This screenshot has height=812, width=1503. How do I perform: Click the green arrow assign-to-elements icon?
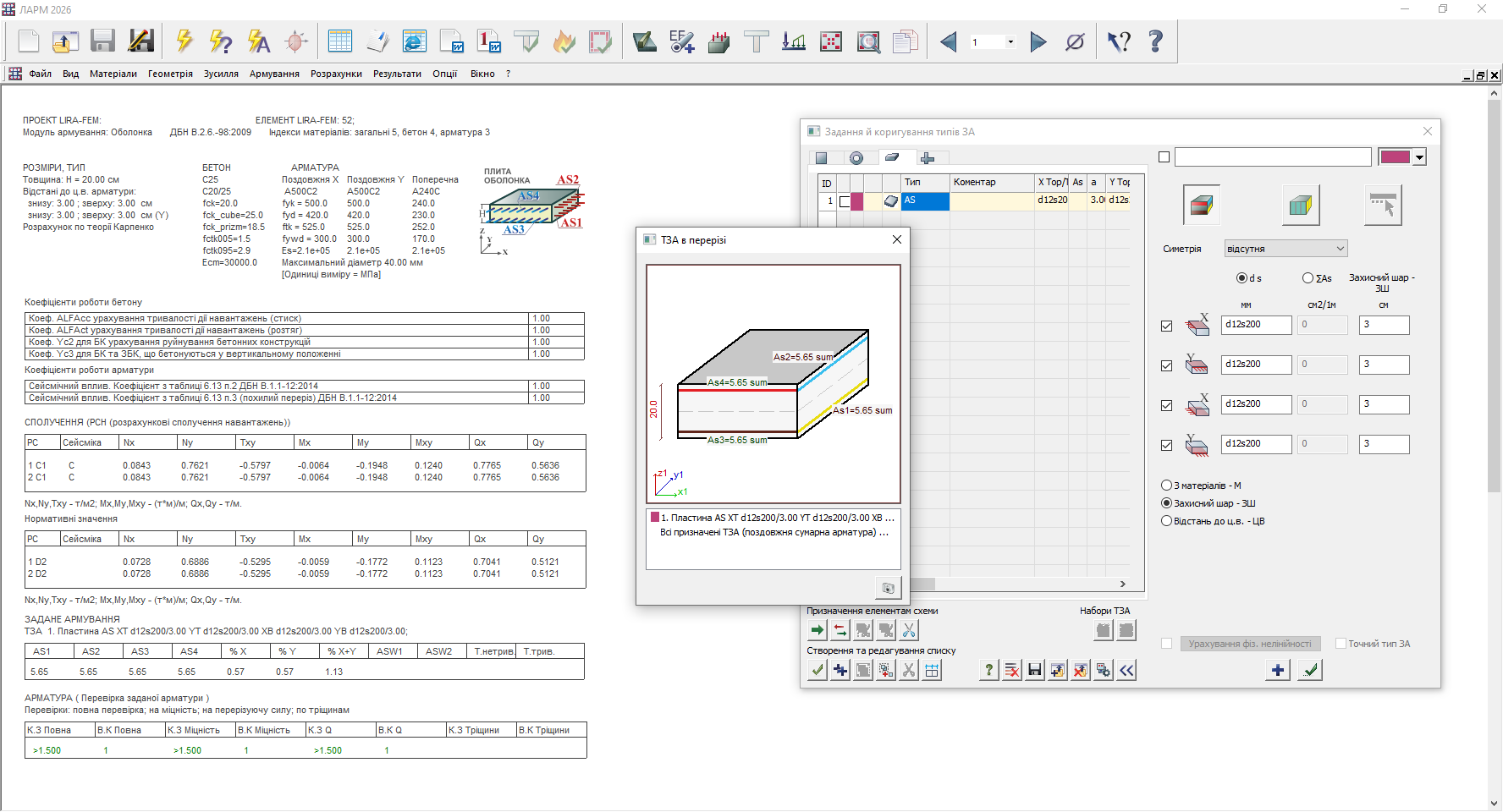pos(817,630)
